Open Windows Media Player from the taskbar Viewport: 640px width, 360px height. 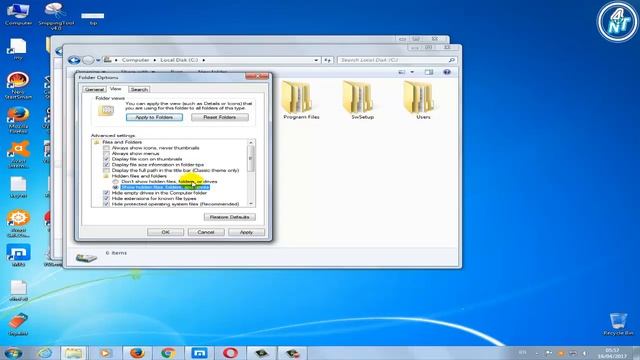pyautogui.click(x=105, y=353)
